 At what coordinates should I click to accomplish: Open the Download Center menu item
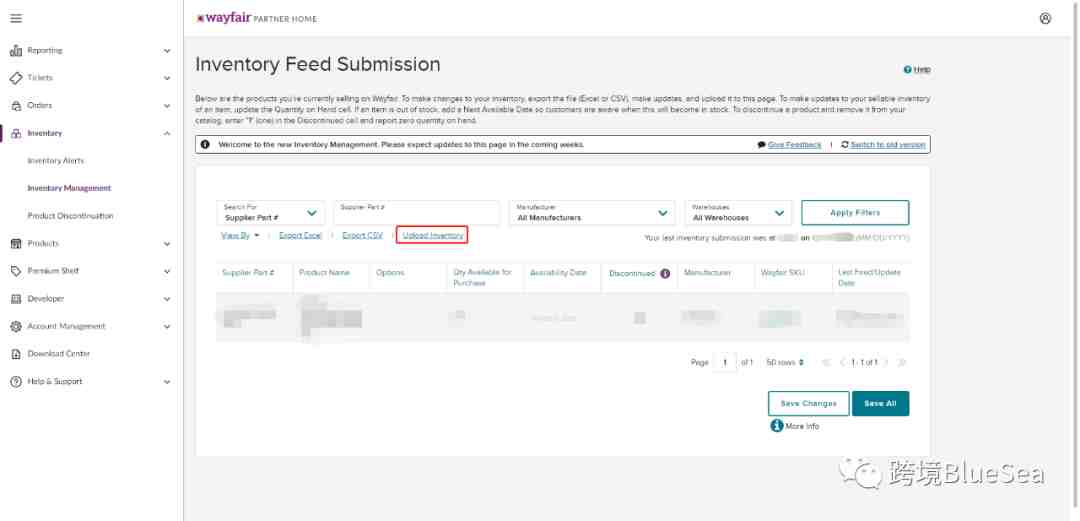click(59, 354)
